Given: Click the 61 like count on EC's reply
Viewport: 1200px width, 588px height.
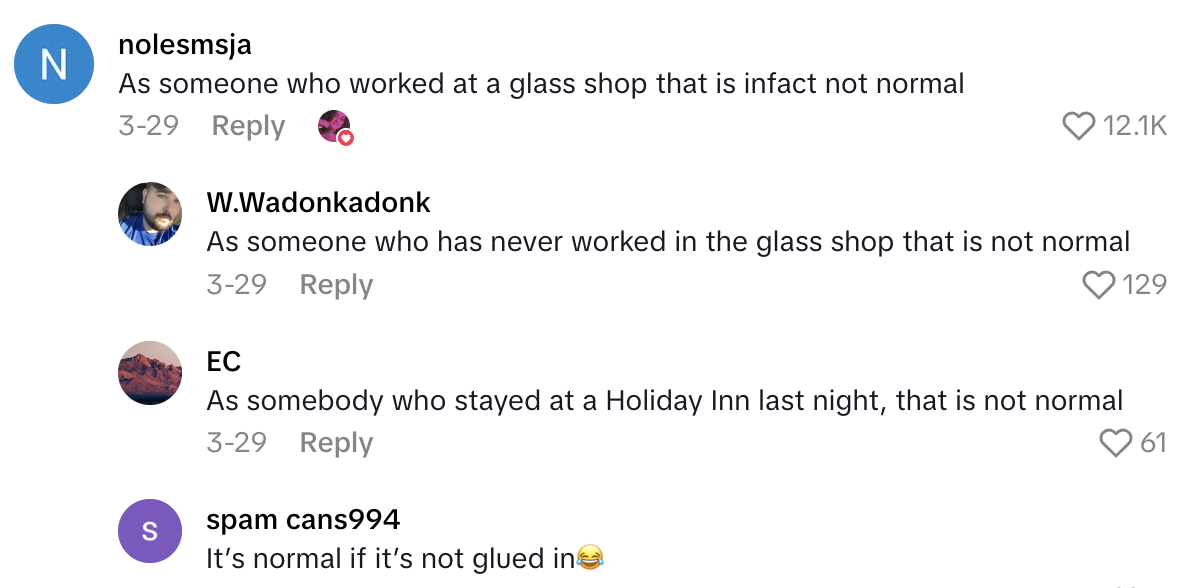Looking at the screenshot, I should [1152, 443].
